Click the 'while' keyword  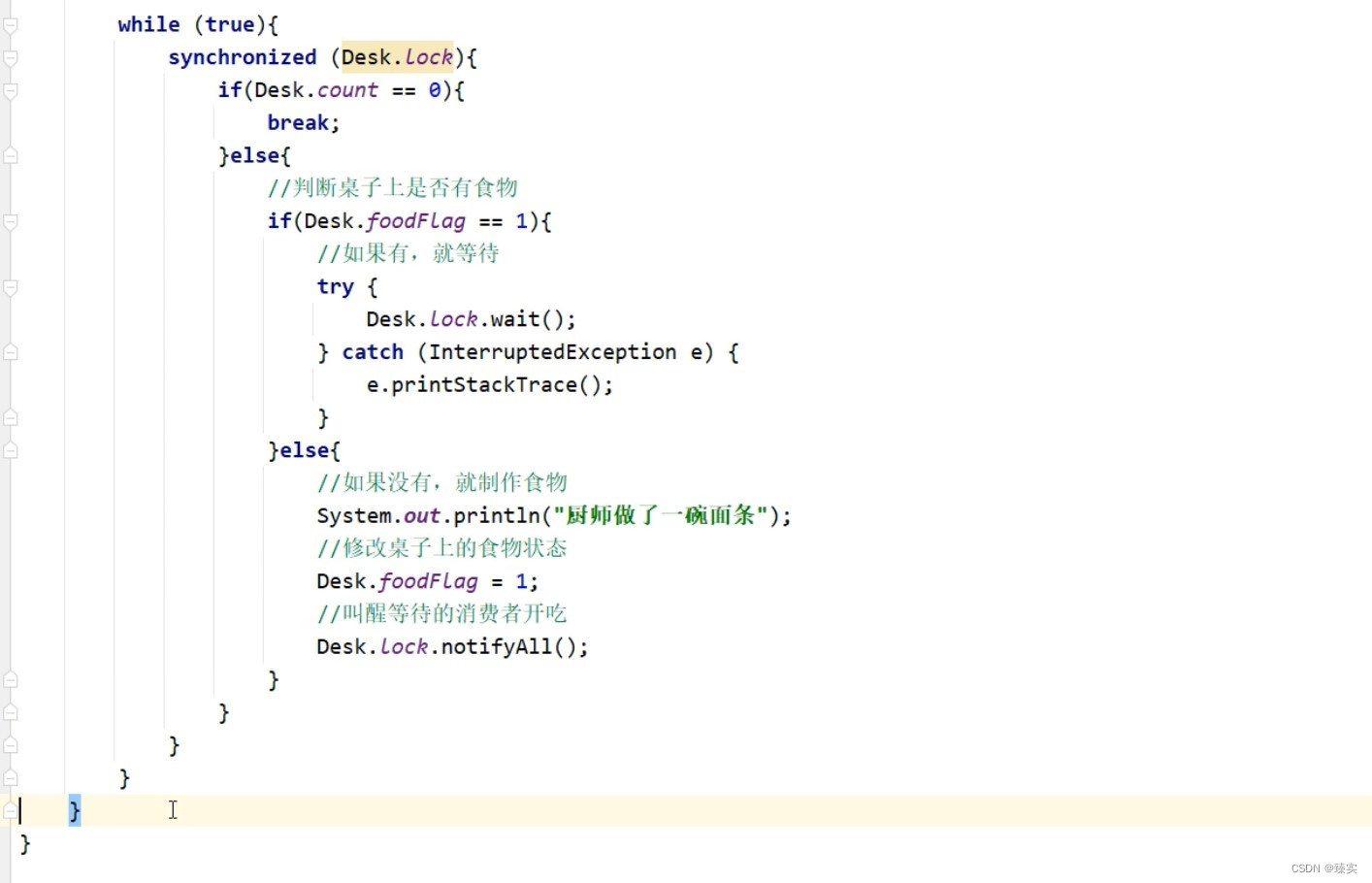pos(148,24)
